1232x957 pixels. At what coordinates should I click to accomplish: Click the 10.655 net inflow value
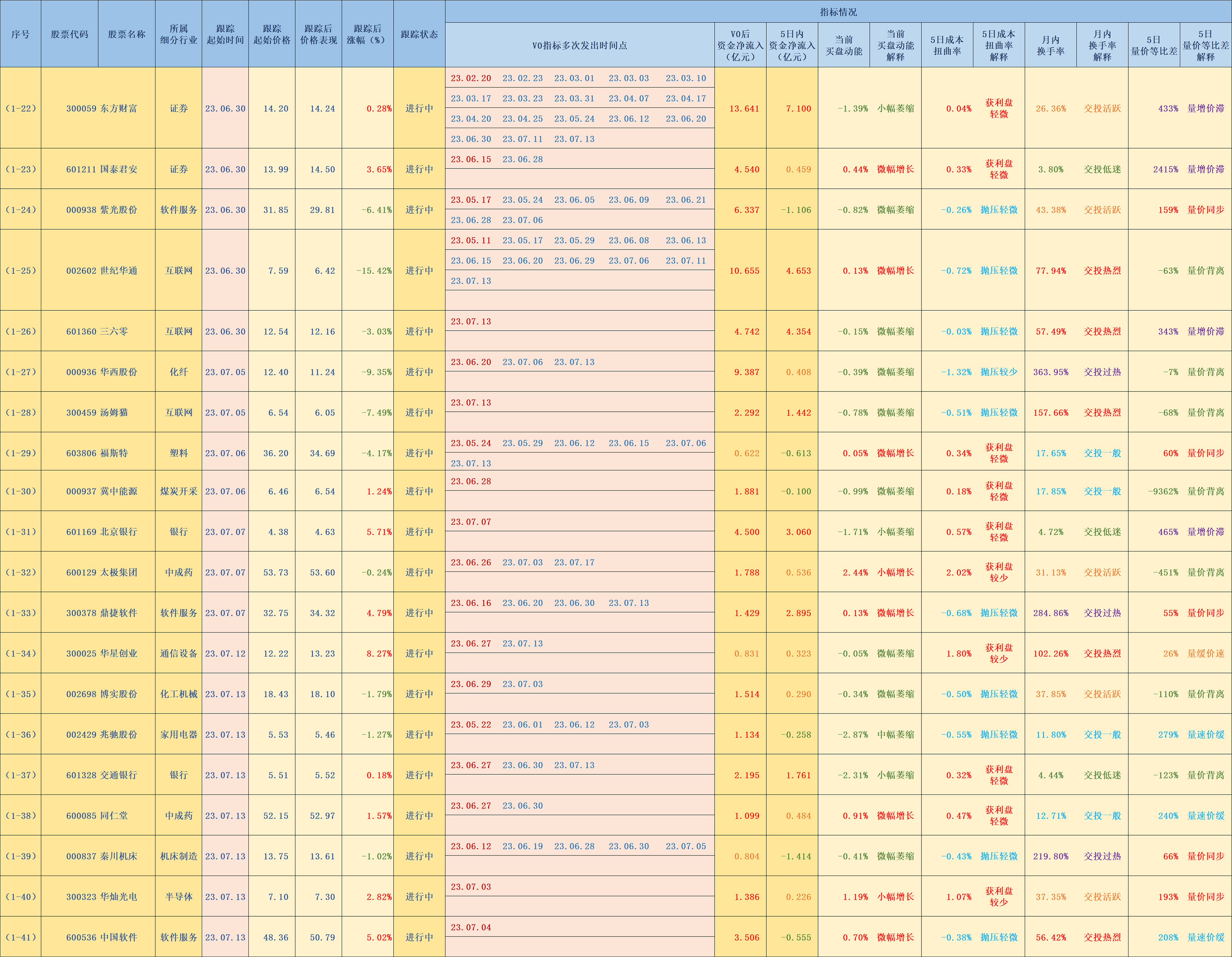click(740, 271)
